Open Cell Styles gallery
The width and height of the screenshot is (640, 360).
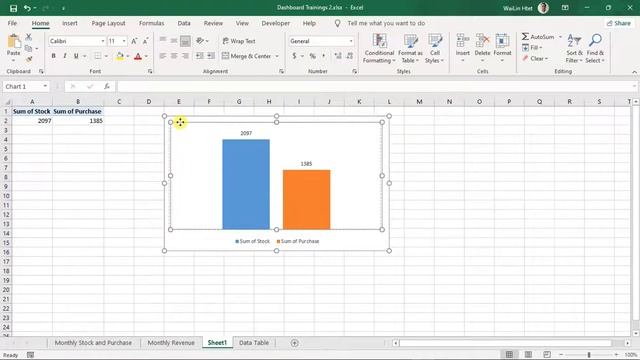pyautogui.click(x=435, y=49)
